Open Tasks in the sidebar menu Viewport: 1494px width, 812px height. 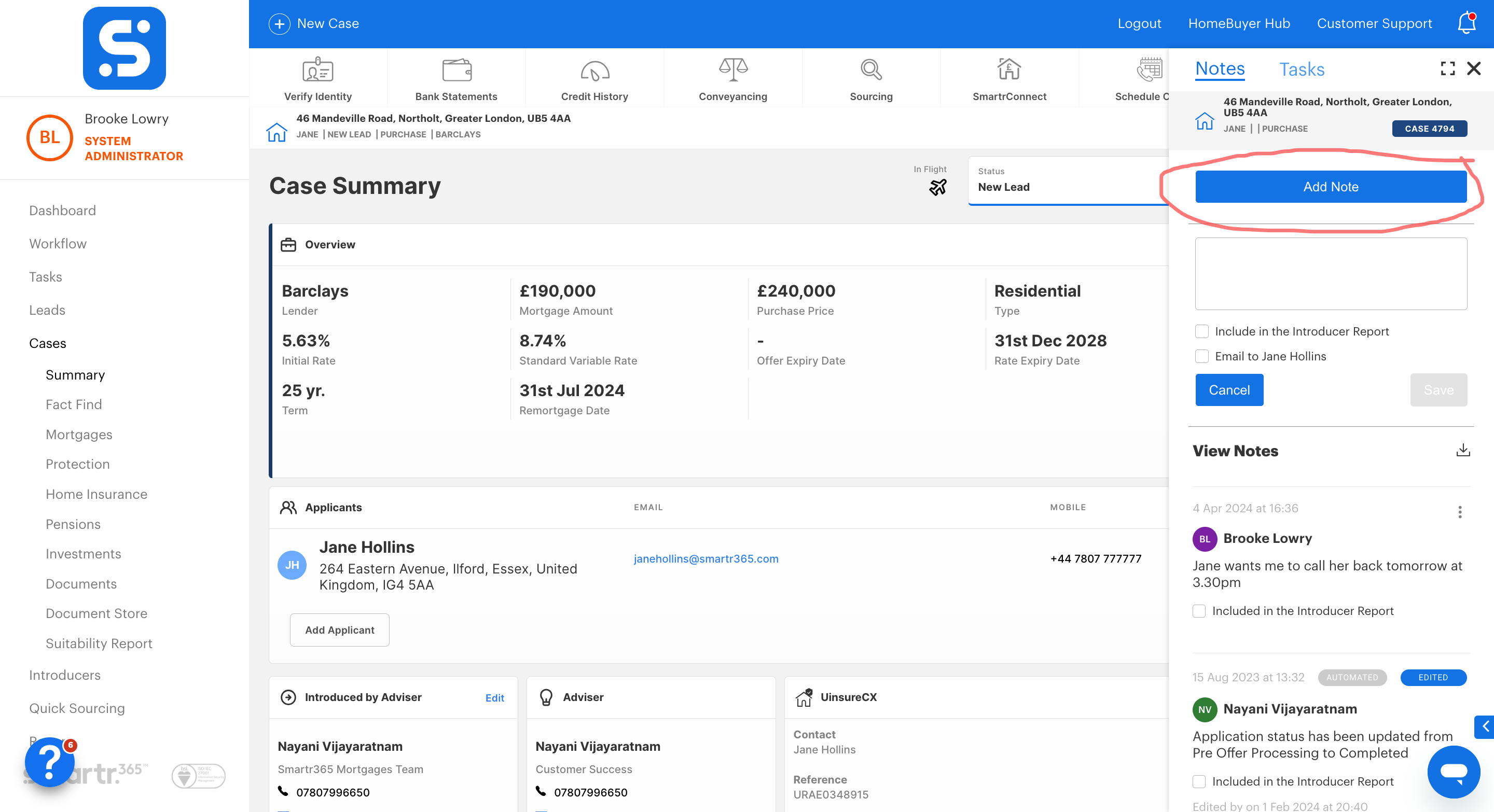click(46, 277)
